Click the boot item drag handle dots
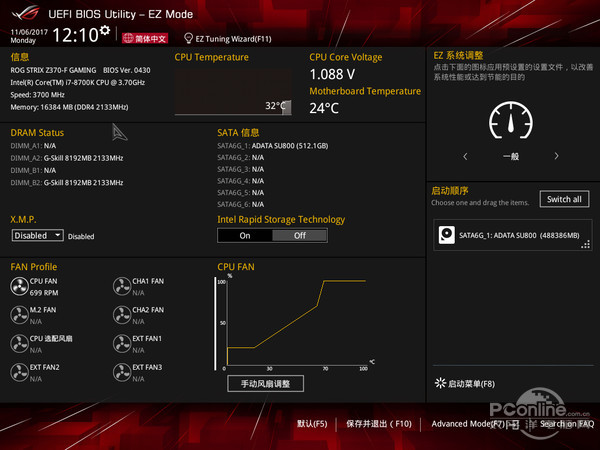600x450 pixels. [585, 244]
